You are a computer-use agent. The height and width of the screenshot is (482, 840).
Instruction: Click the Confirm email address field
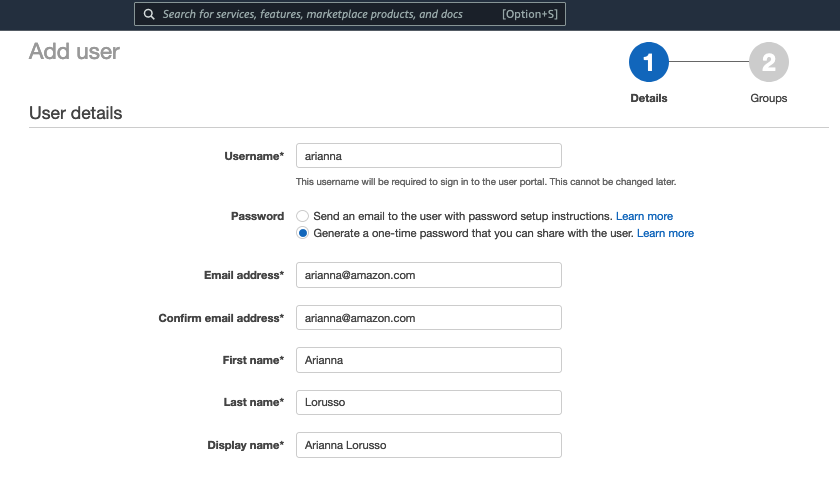(x=428, y=318)
